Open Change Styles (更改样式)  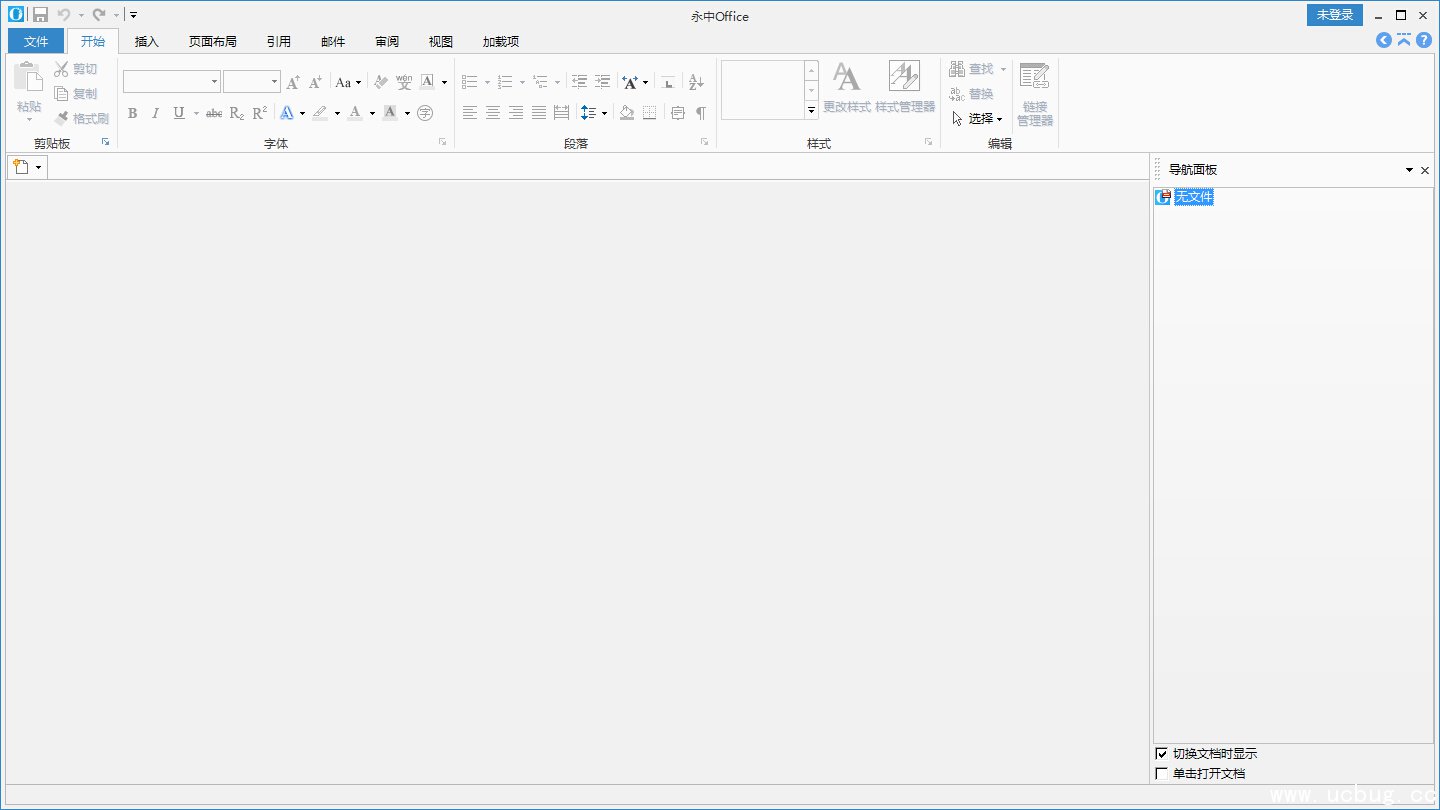[847, 88]
